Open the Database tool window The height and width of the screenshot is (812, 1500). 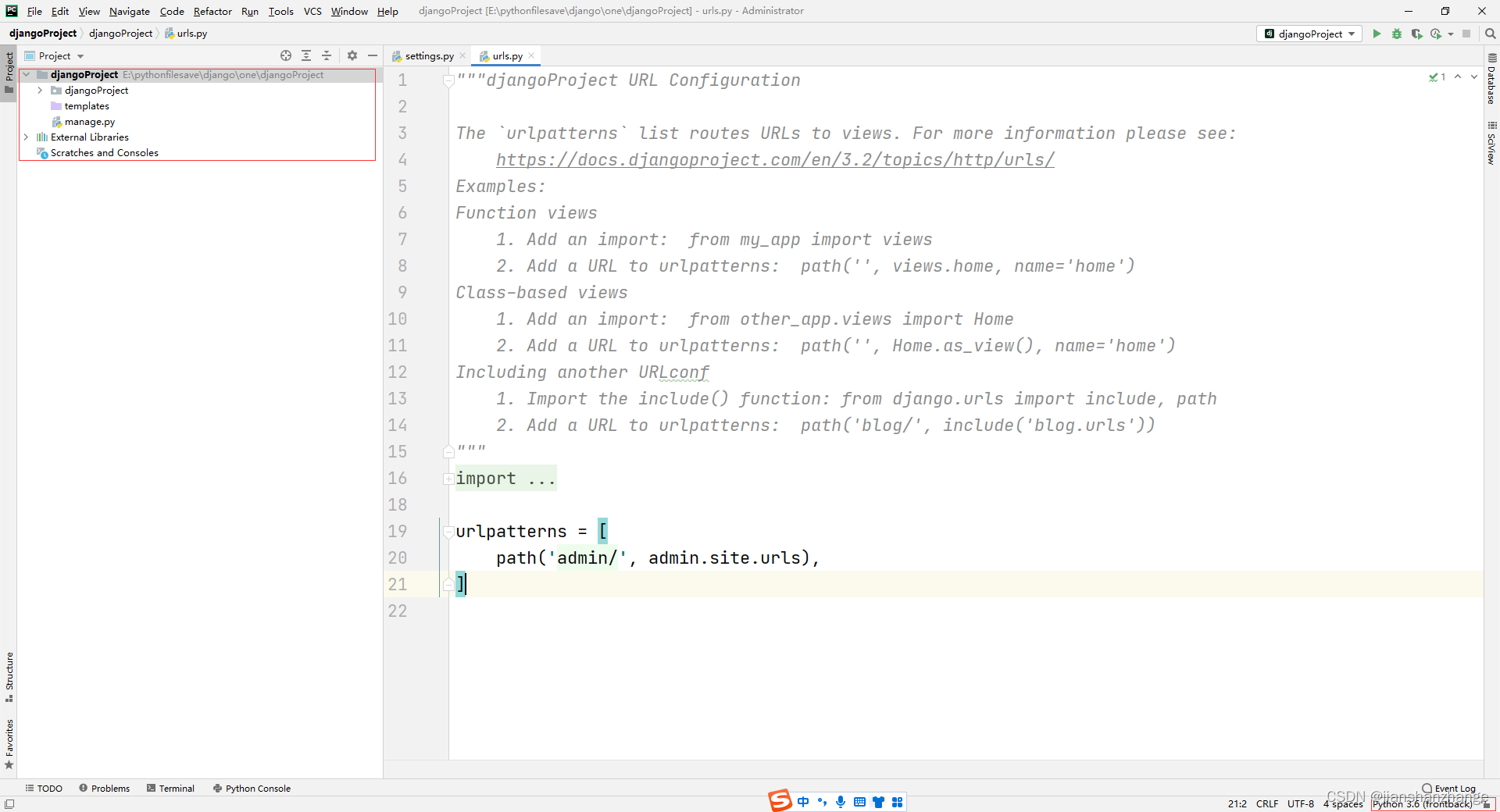click(1491, 79)
